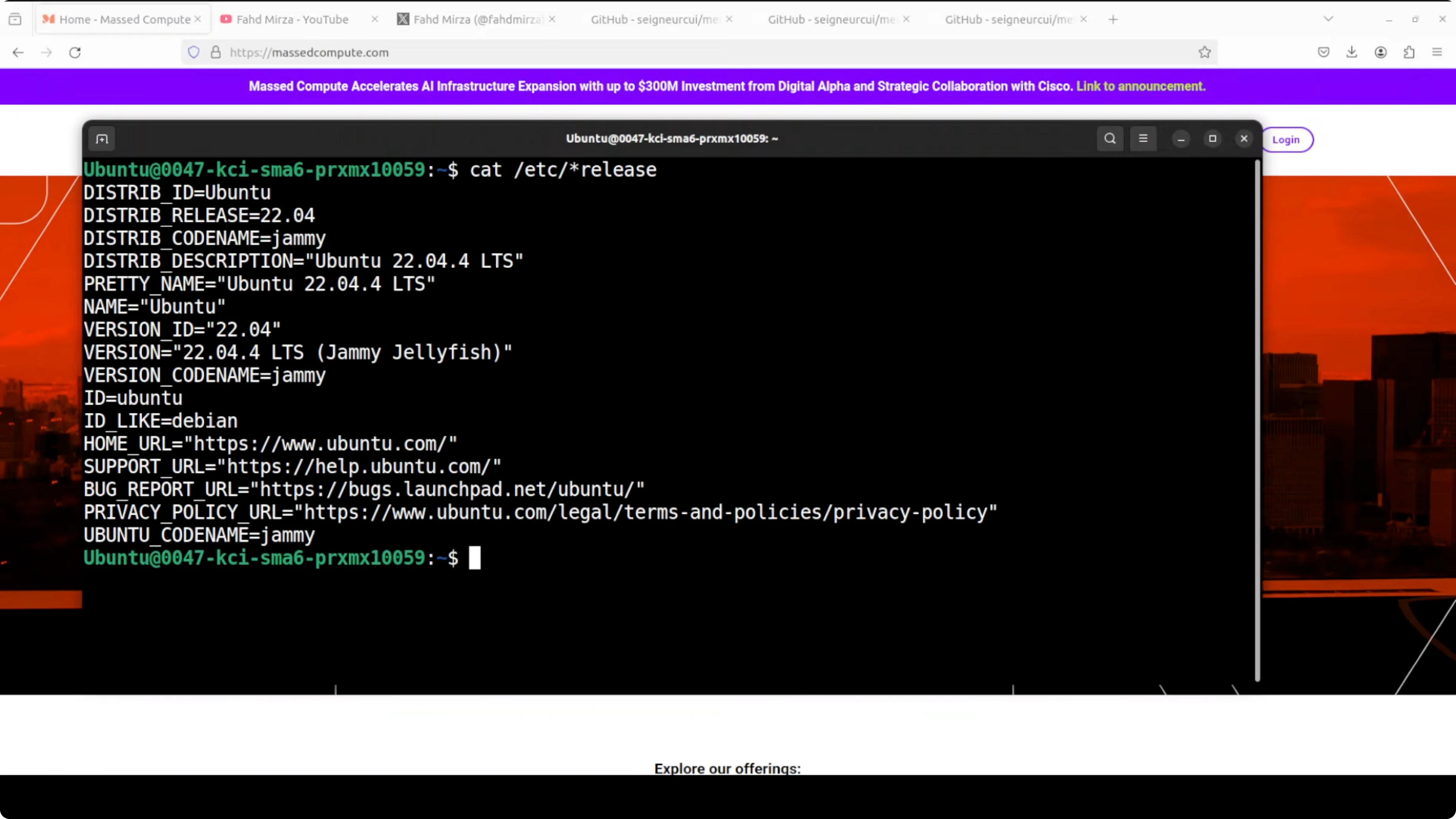
Task: Click the account profile icon
Action: tap(1380, 52)
